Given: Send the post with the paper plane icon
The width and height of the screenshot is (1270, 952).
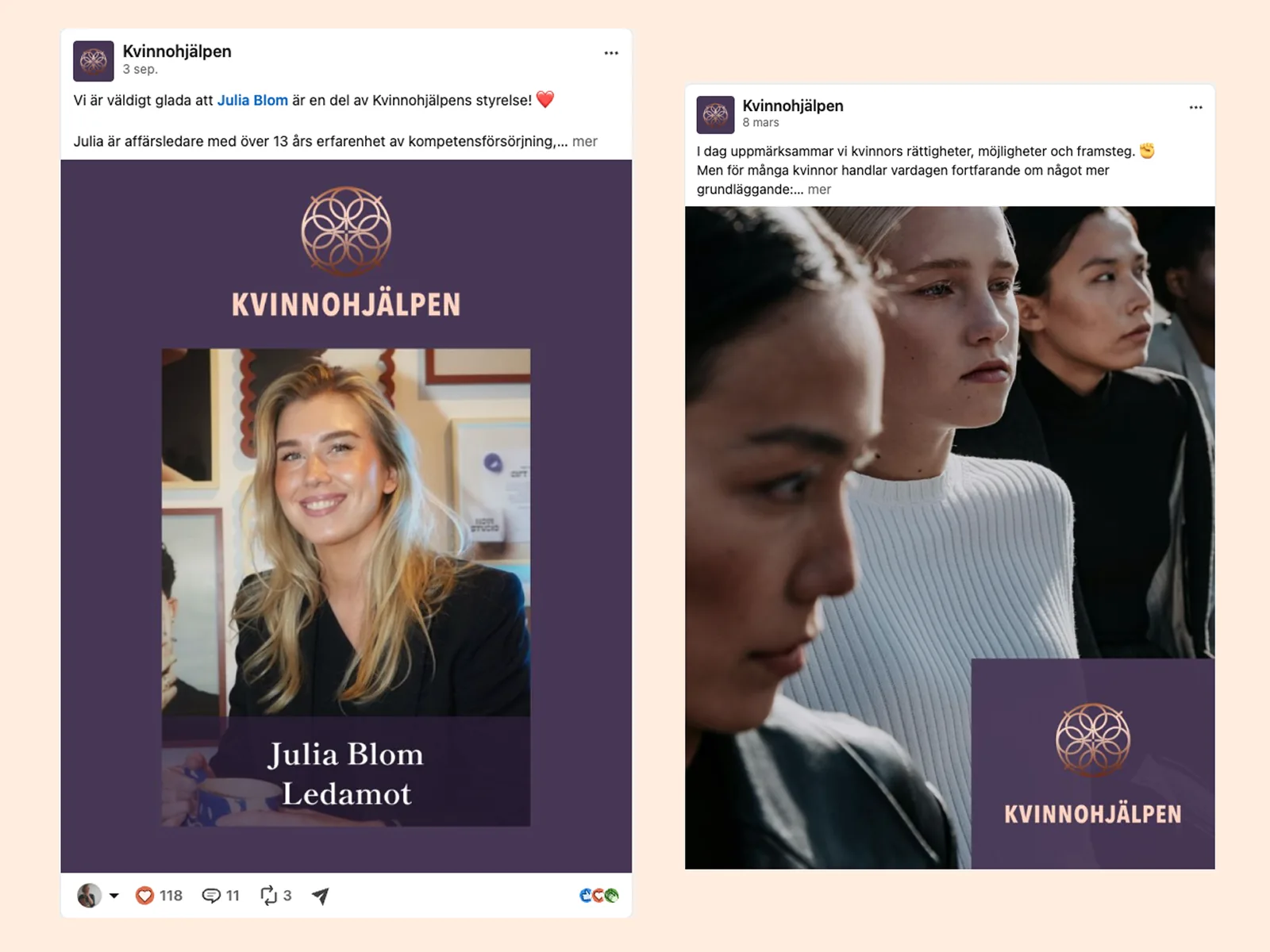Looking at the screenshot, I should coord(321,896).
